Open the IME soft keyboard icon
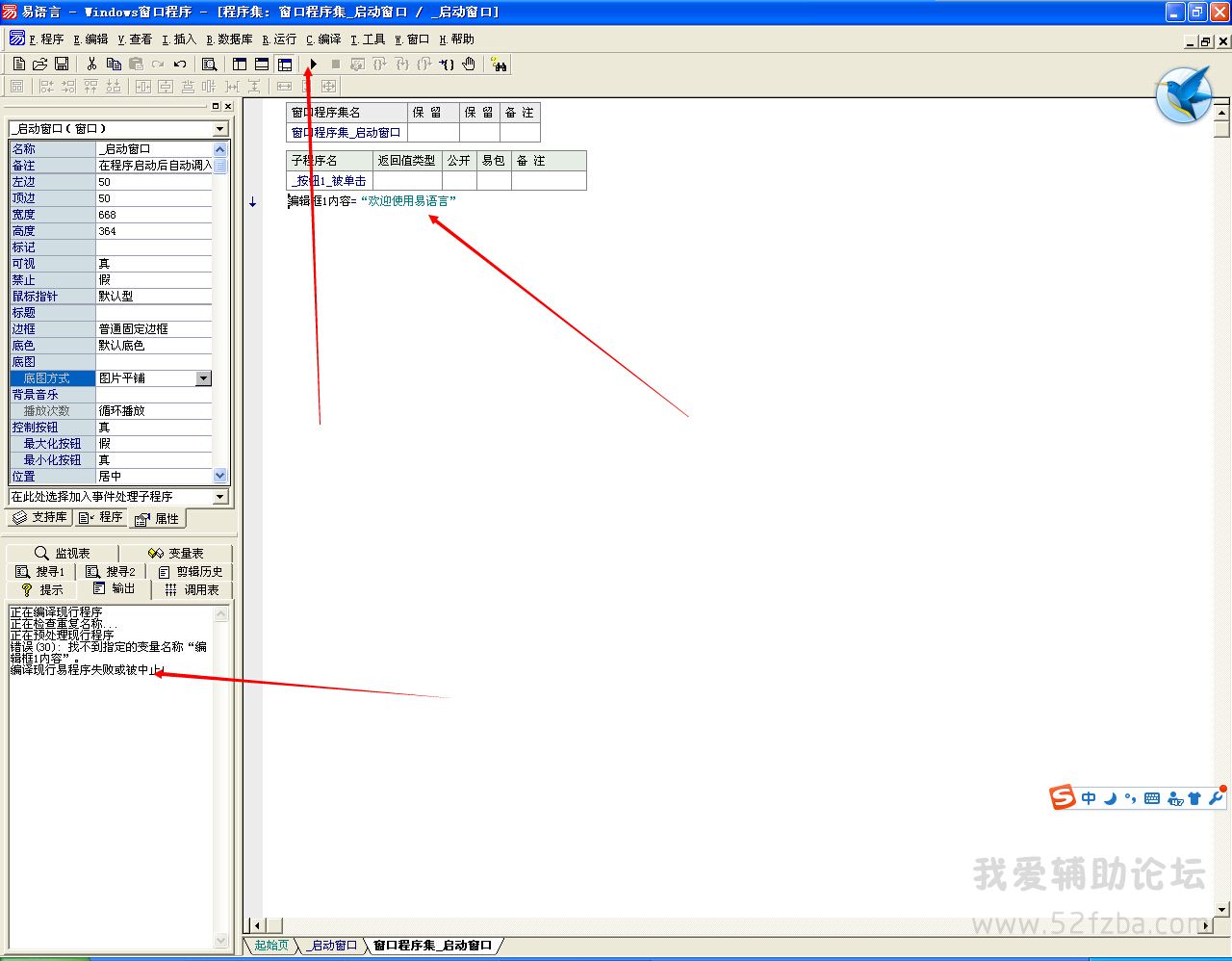 pos(1151,797)
